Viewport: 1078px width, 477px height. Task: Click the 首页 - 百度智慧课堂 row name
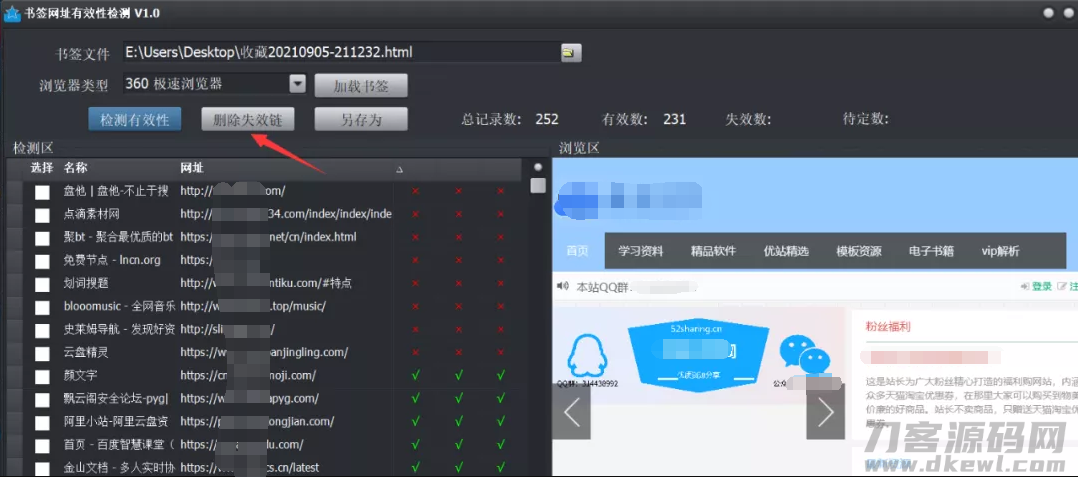point(119,445)
